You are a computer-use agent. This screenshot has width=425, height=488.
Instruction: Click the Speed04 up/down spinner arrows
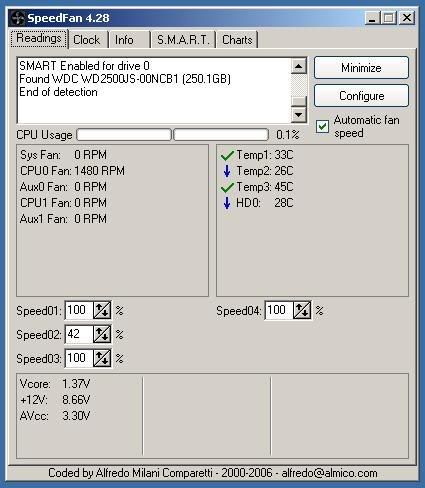(x=302, y=310)
